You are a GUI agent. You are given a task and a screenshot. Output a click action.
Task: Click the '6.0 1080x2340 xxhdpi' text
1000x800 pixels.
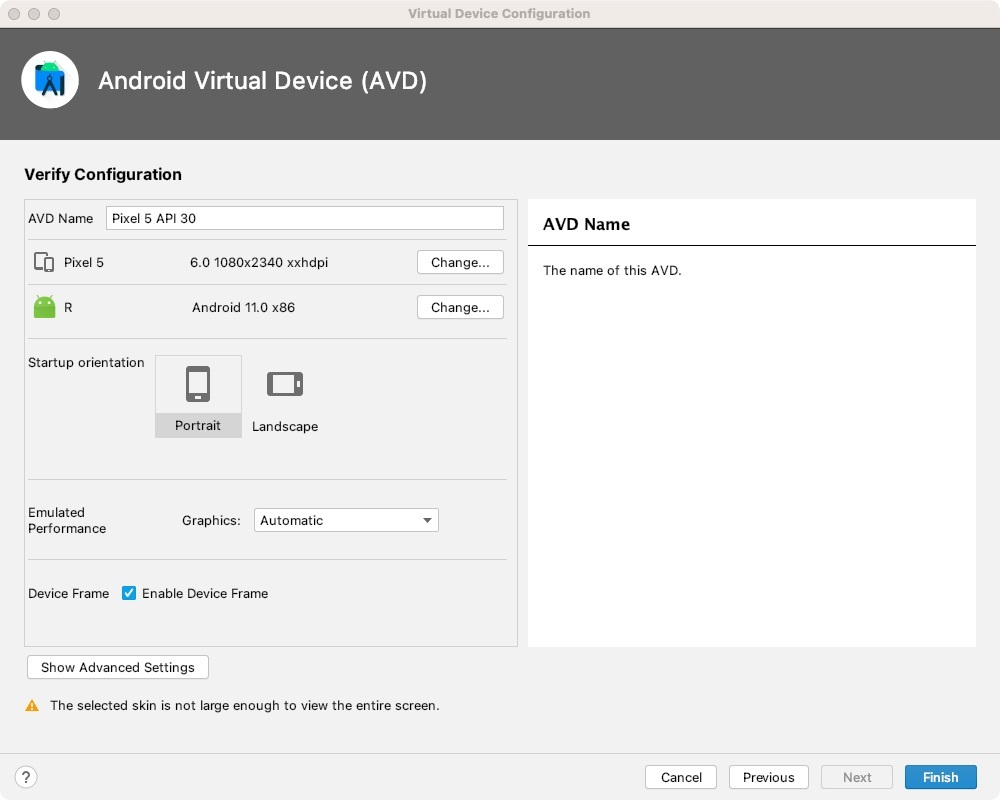coord(259,262)
